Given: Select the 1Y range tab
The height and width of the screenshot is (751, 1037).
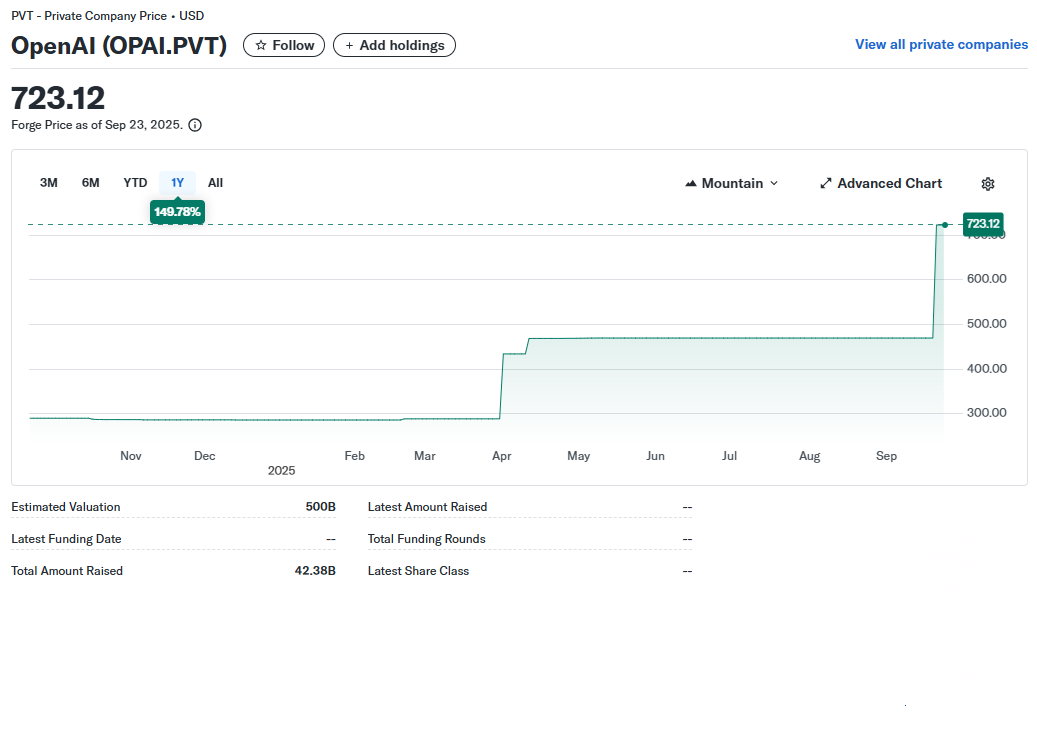Looking at the screenshot, I should click(177, 183).
